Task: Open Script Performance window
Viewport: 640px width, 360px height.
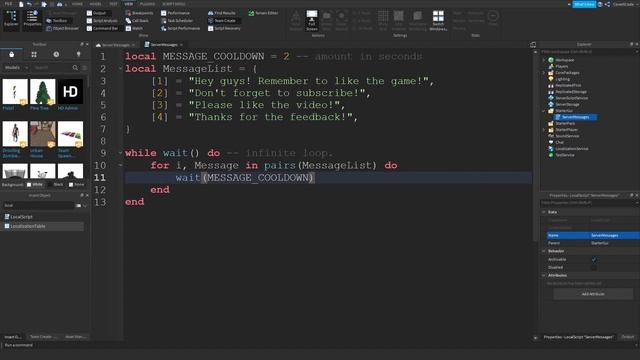Action: (180, 29)
